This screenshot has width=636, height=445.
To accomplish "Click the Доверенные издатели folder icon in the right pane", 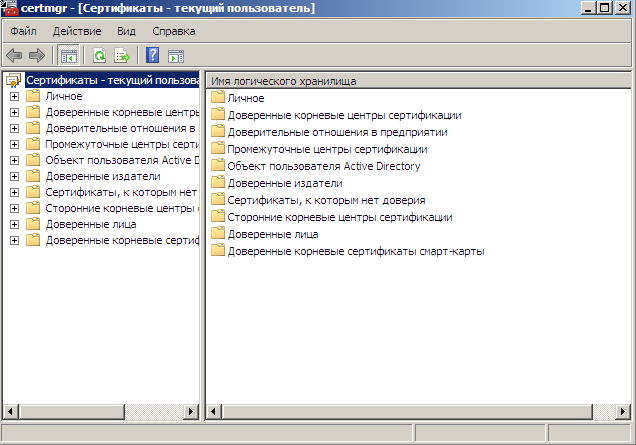I will coord(218,183).
